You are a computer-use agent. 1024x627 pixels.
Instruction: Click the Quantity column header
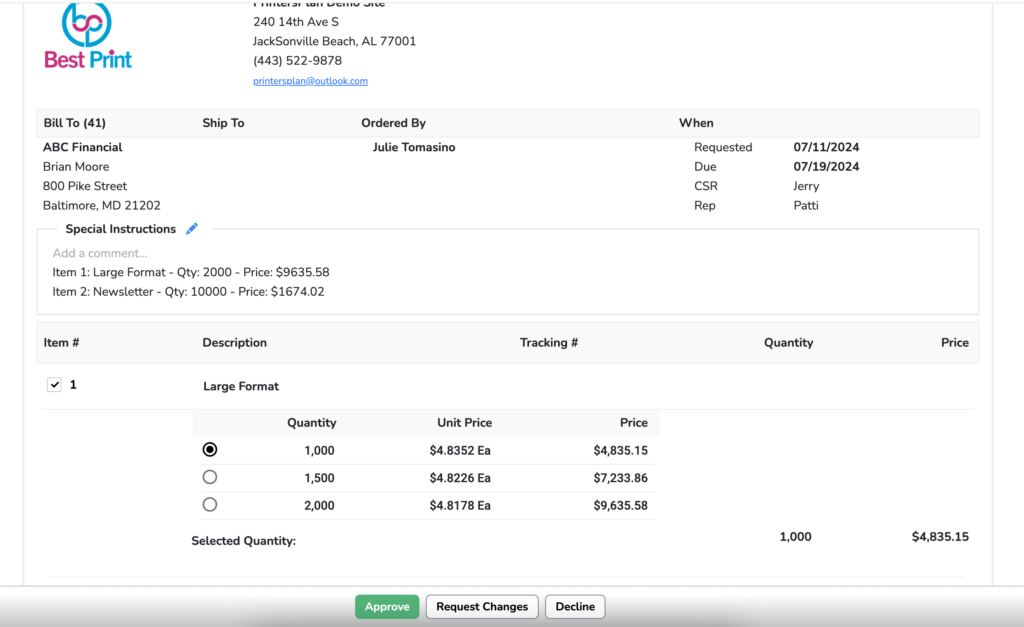788,342
